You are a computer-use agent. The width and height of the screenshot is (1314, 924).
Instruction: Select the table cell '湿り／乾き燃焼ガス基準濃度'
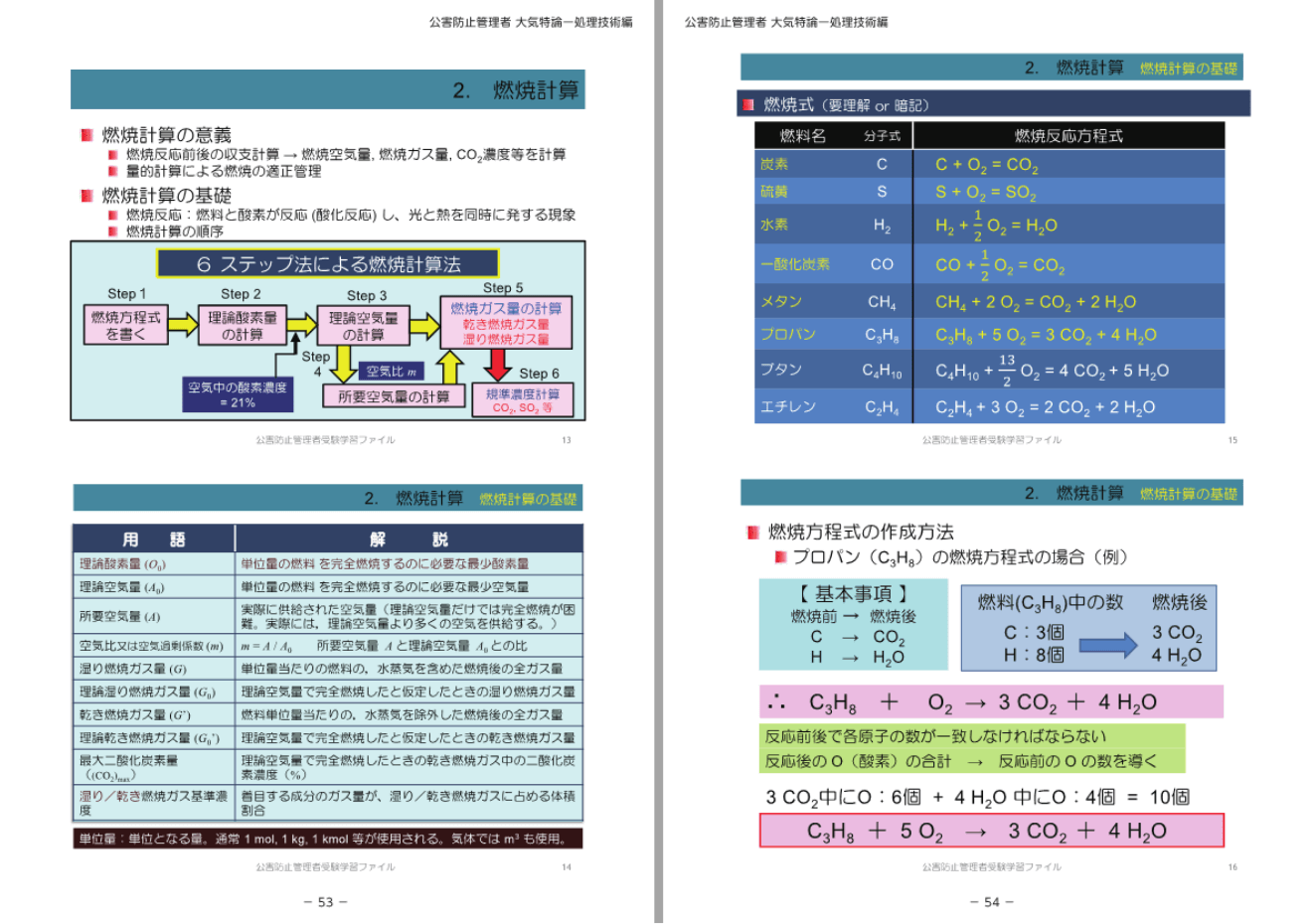(x=154, y=803)
